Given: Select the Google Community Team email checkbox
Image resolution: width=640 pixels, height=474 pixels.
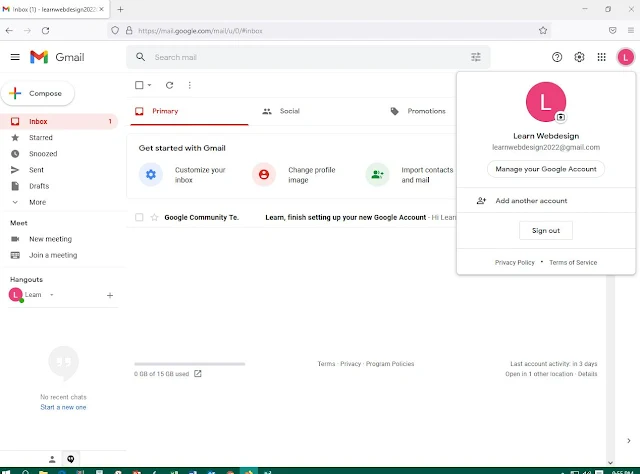Looking at the screenshot, I should point(139,217).
